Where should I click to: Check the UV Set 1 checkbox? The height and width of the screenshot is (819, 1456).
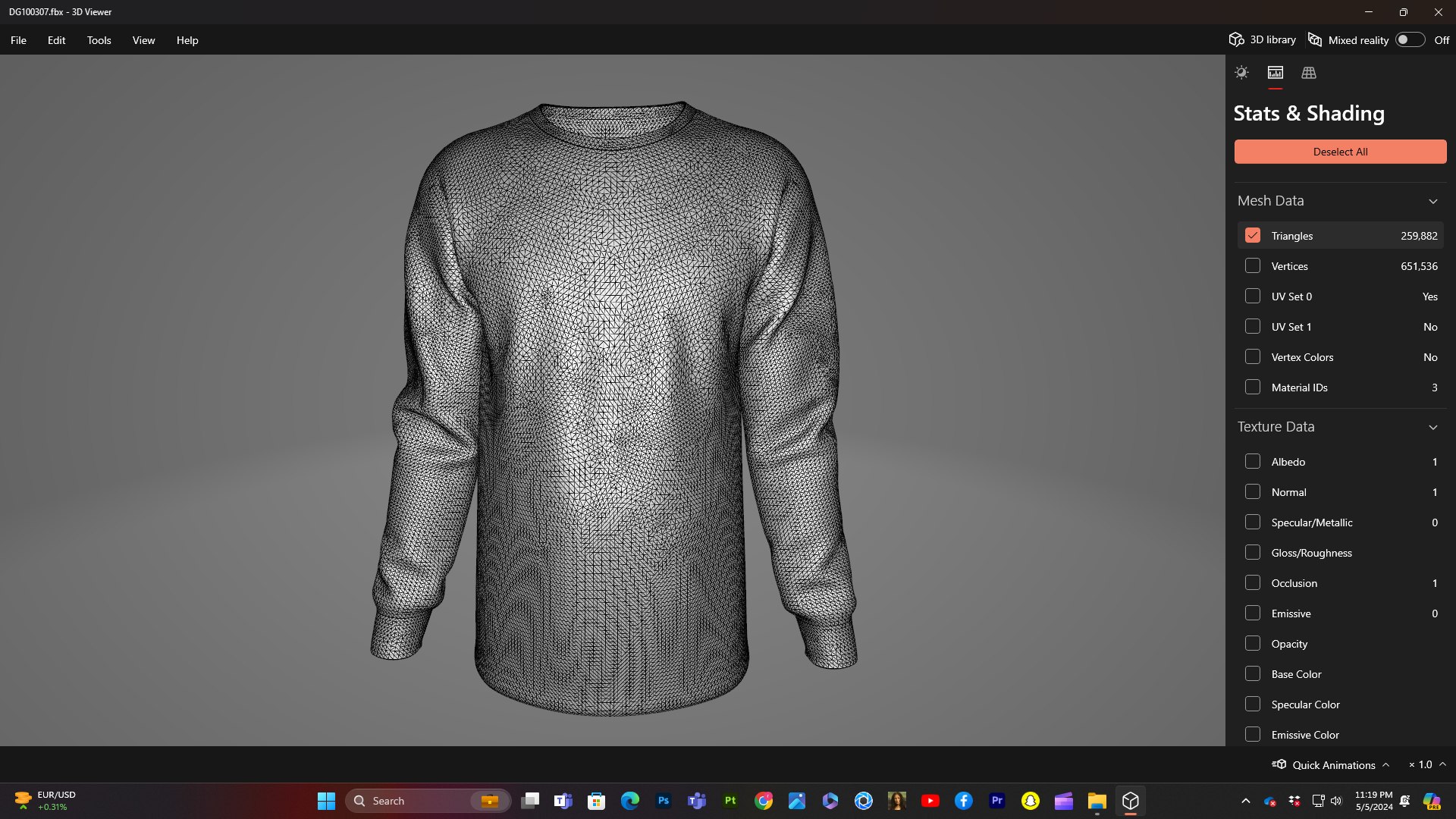[x=1253, y=327]
